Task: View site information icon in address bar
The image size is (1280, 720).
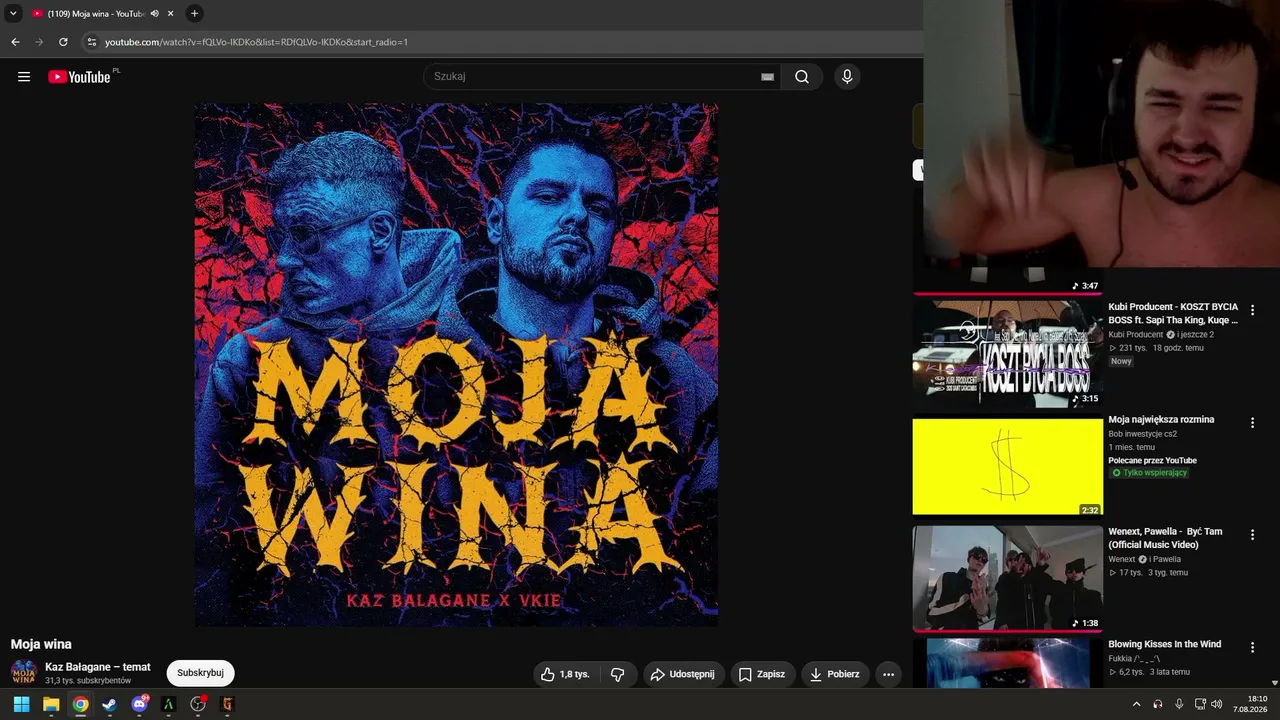Action: click(92, 42)
